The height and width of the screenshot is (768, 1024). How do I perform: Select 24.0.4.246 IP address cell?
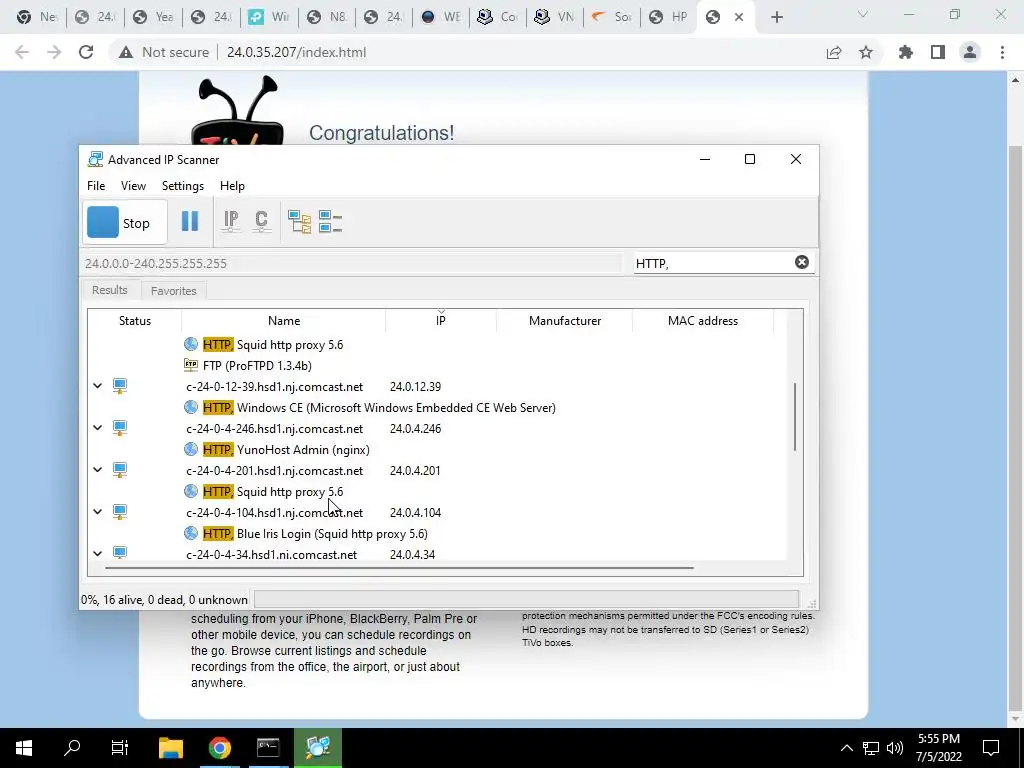(x=415, y=428)
